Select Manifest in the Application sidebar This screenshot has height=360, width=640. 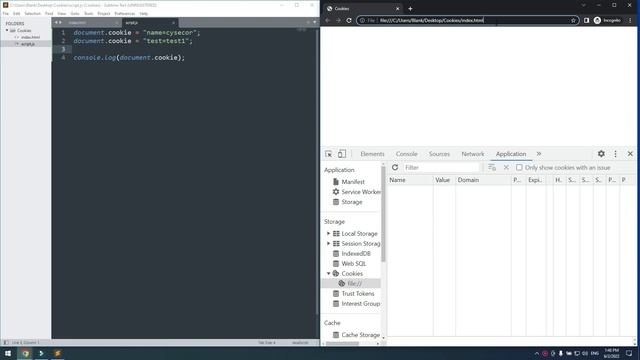click(x=352, y=182)
